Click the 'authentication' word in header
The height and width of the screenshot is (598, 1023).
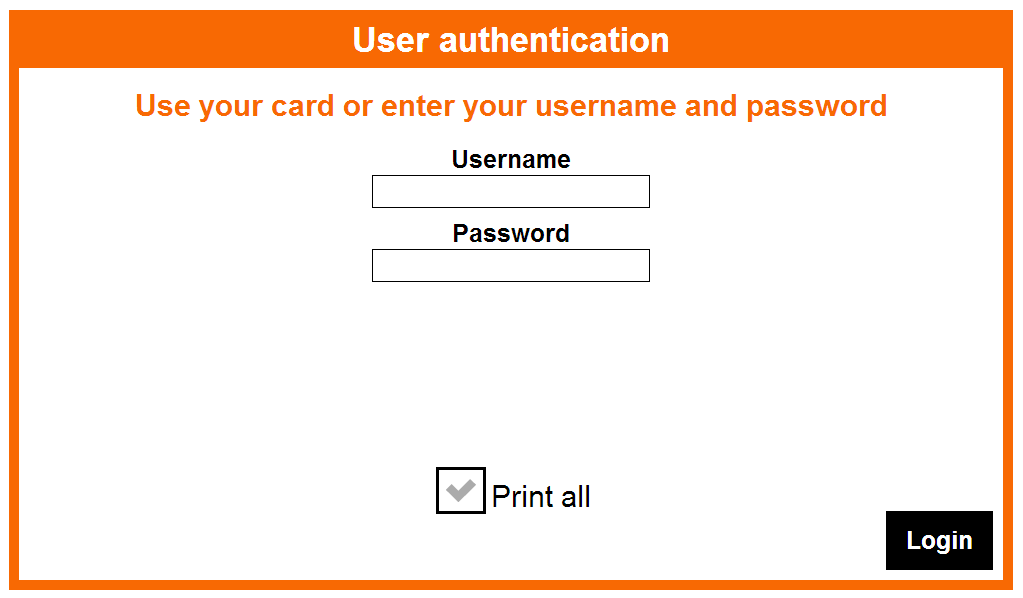pyautogui.click(x=554, y=40)
